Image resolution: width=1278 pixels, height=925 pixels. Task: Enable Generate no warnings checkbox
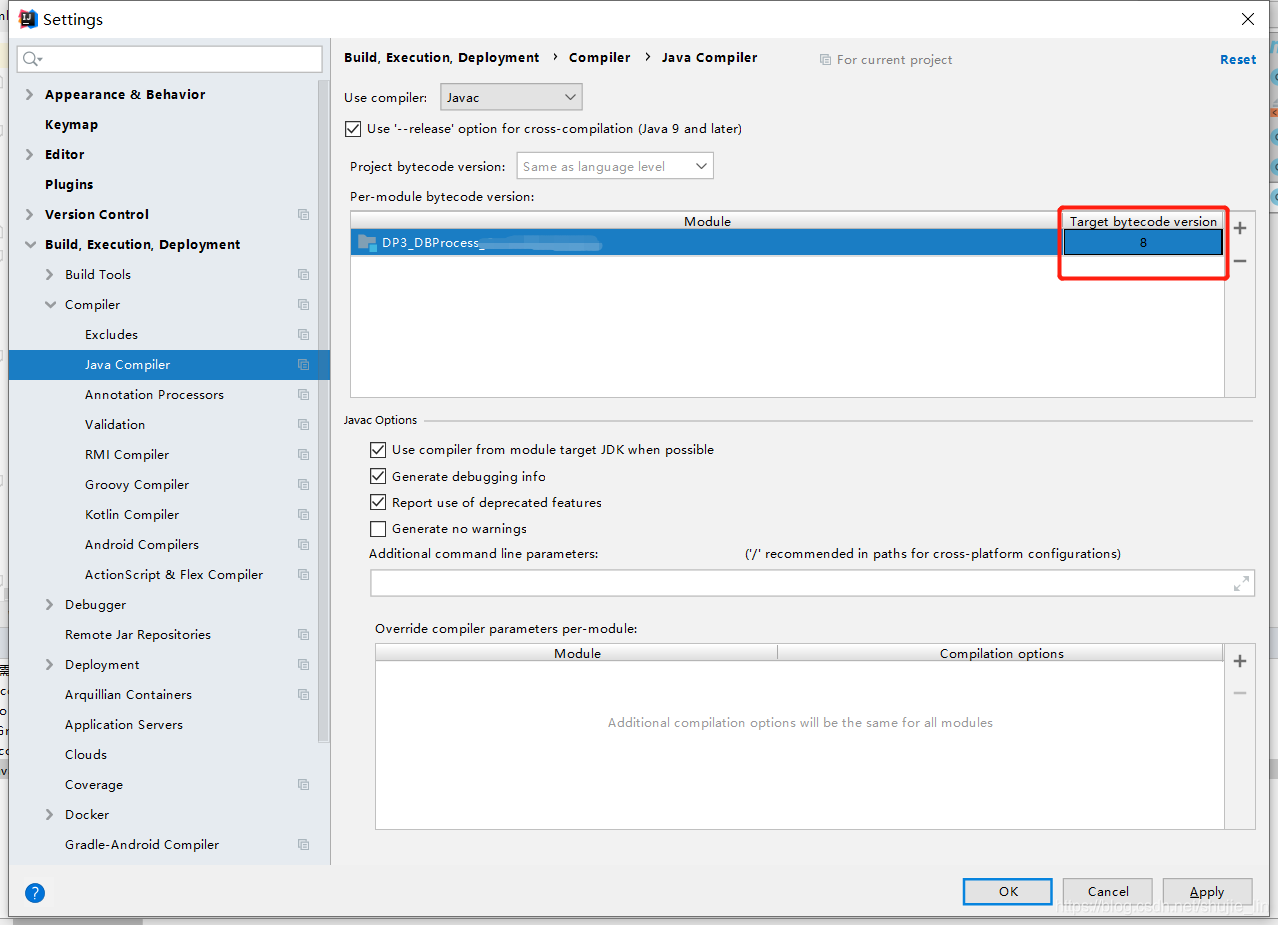tap(377, 528)
